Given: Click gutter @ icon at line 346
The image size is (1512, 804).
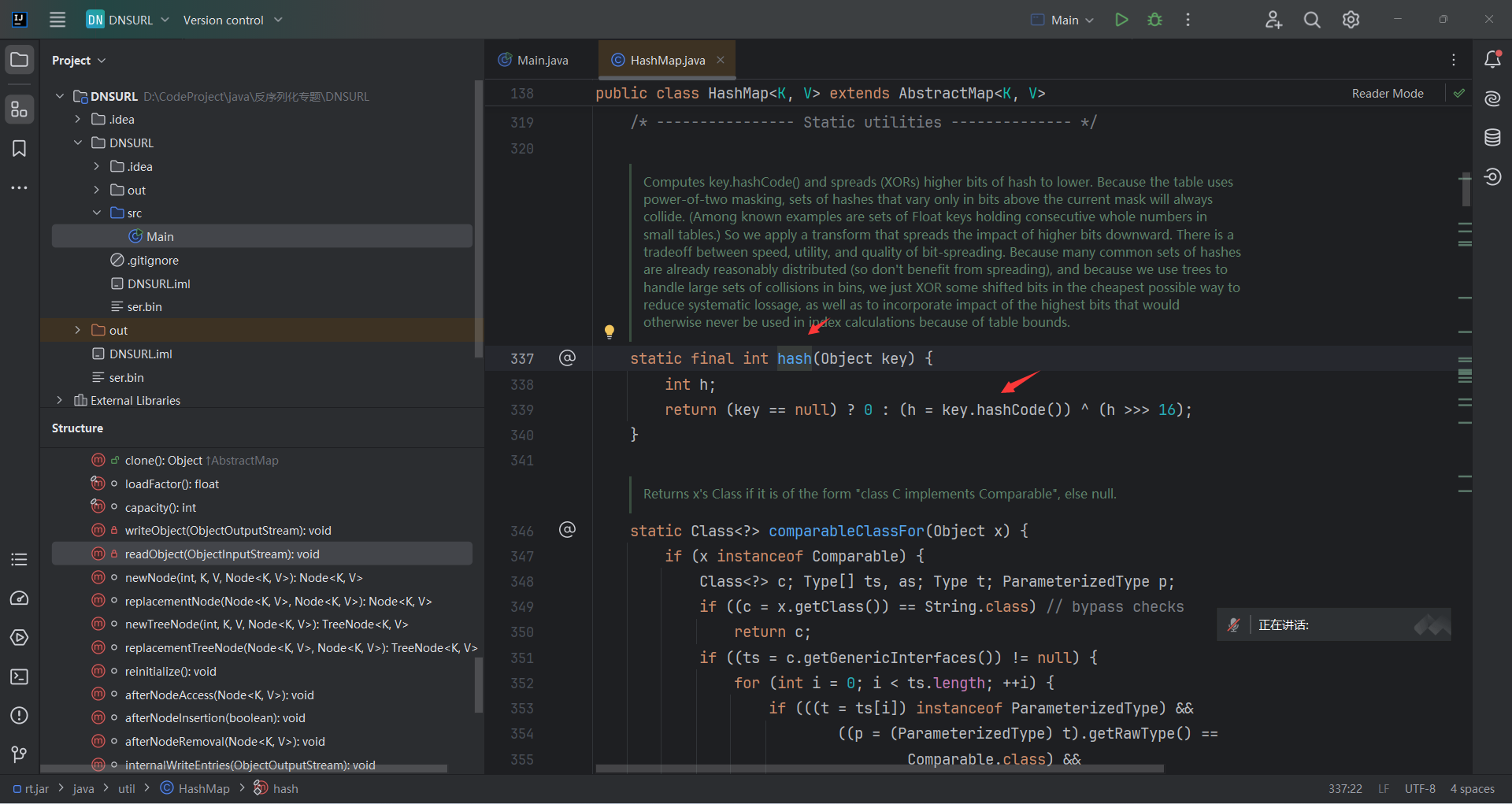Looking at the screenshot, I should 567,530.
